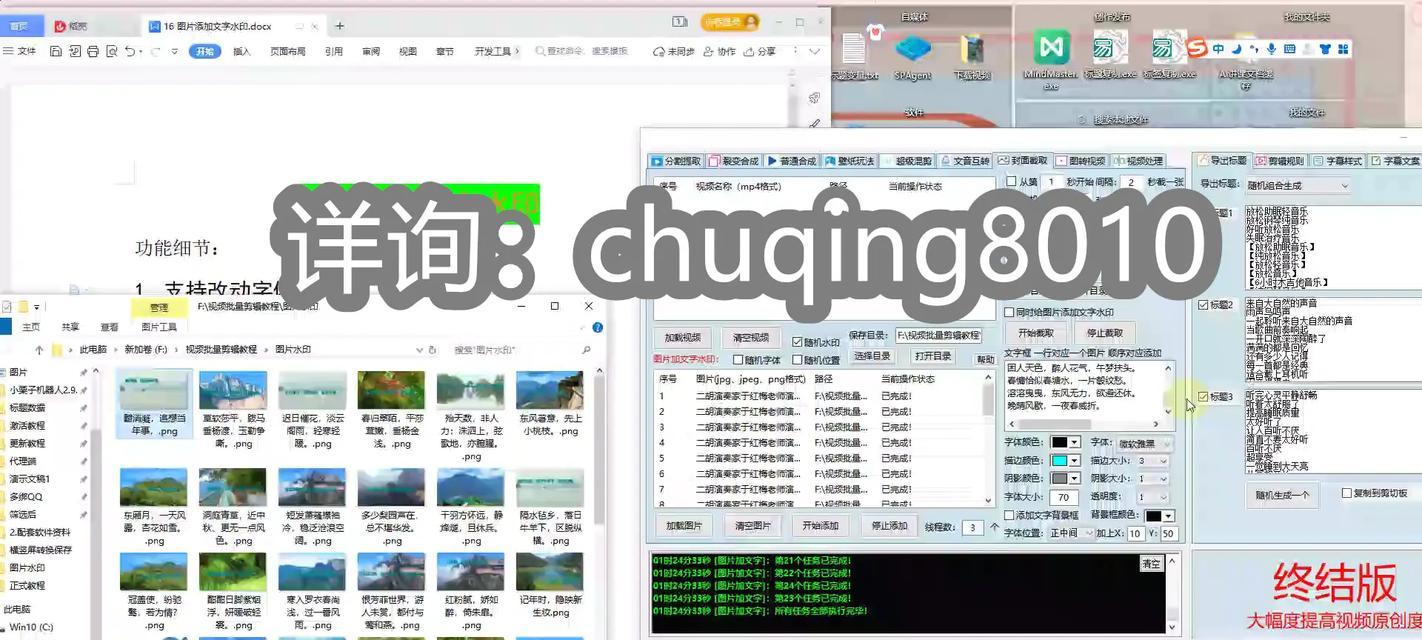Screen dimensions: 1422x640
Task: Open the thumbnail 记年时 隐映新生纹.png
Action: (x=549, y=586)
